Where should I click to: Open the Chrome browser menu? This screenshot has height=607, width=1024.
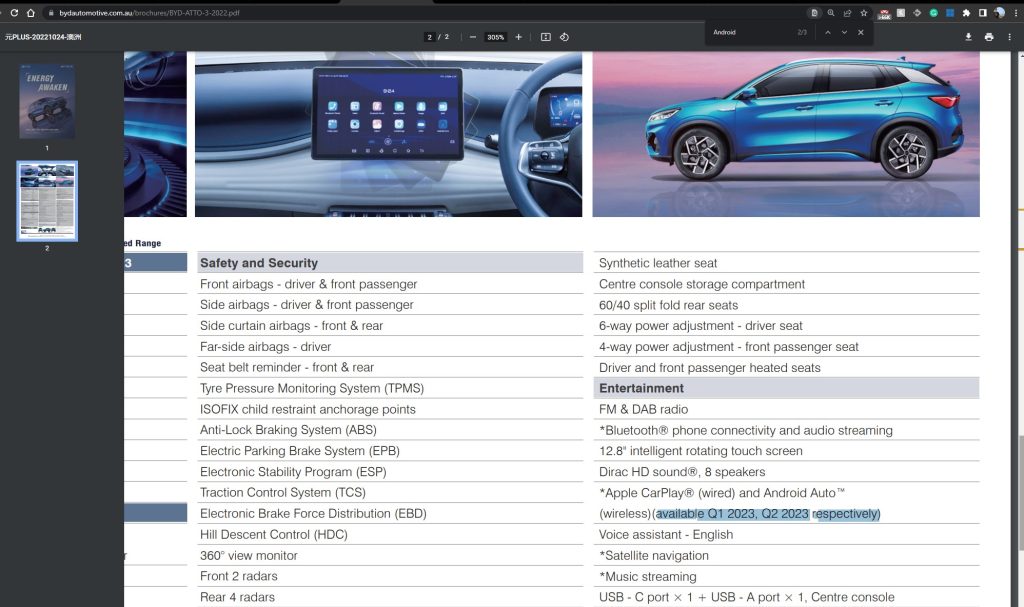point(1016,13)
